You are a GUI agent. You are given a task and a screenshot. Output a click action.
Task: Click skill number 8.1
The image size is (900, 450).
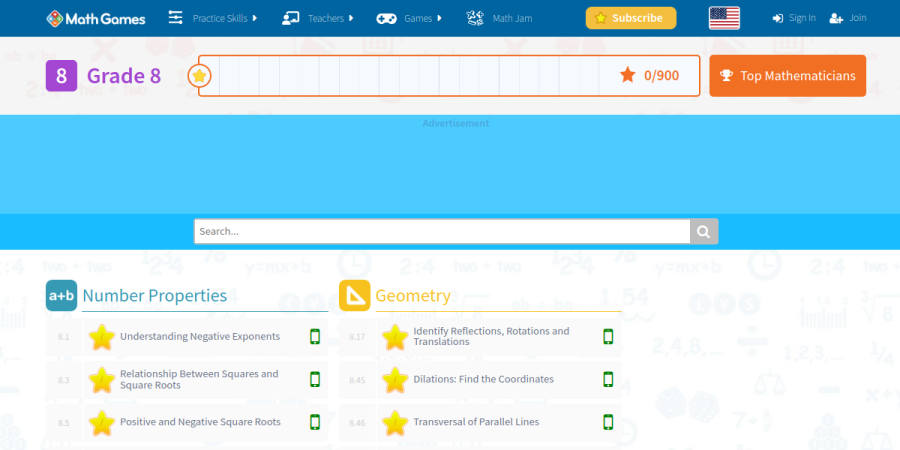[x=64, y=337]
